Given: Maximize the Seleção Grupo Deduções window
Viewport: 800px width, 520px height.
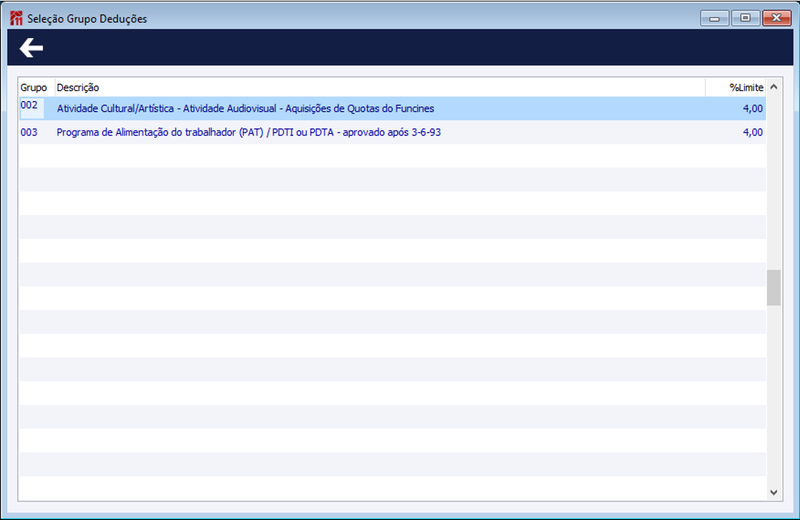Looking at the screenshot, I should [745, 18].
